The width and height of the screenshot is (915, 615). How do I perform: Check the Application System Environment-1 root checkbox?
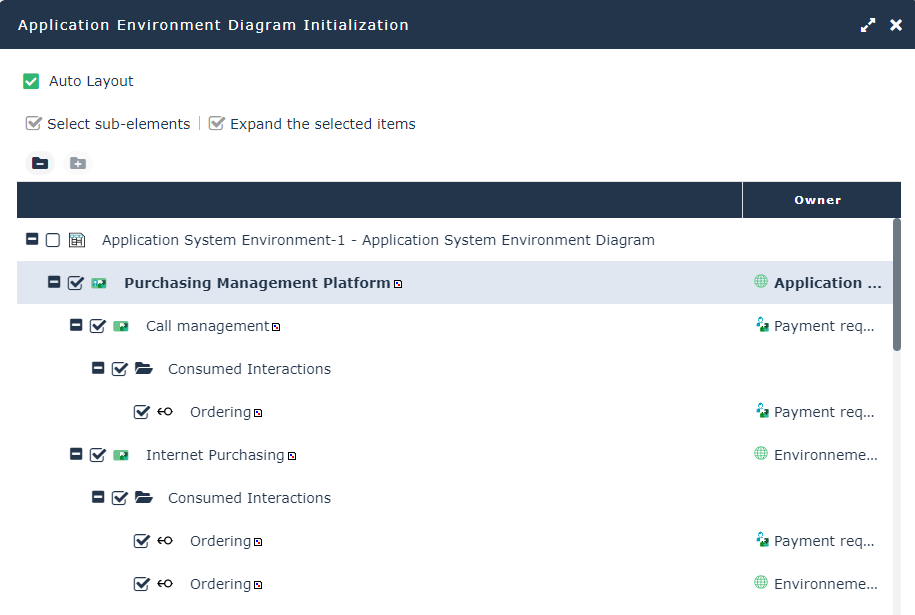click(x=53, y=240)
